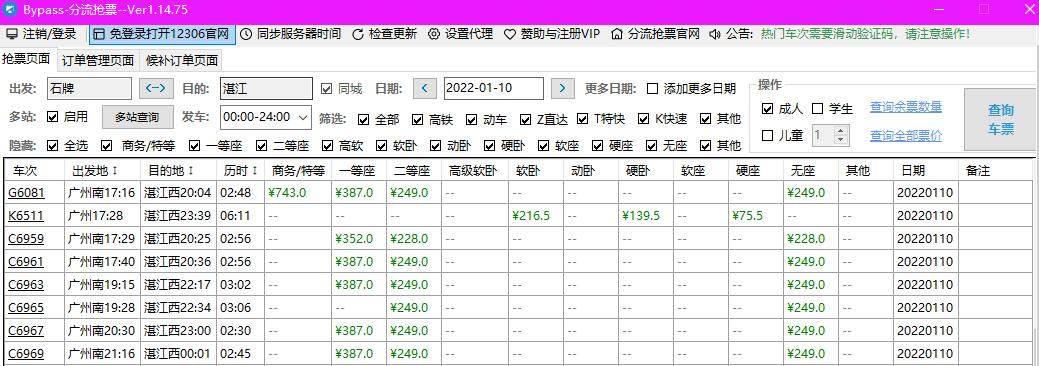Open train C6963 link
Screen dimensions: 1039x366
point(26,284)
